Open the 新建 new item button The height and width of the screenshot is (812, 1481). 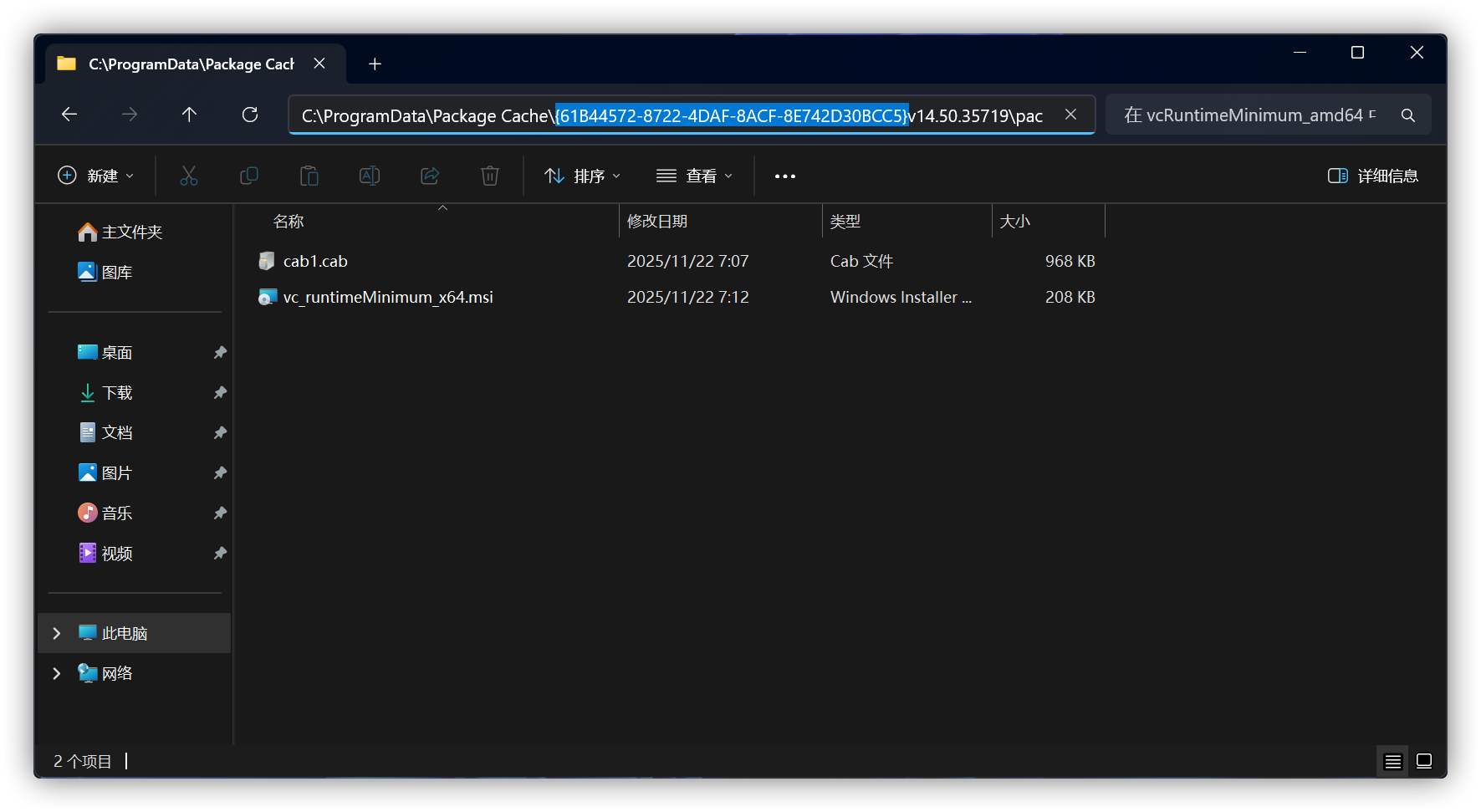pyautogui.click(x=94, y=176)
